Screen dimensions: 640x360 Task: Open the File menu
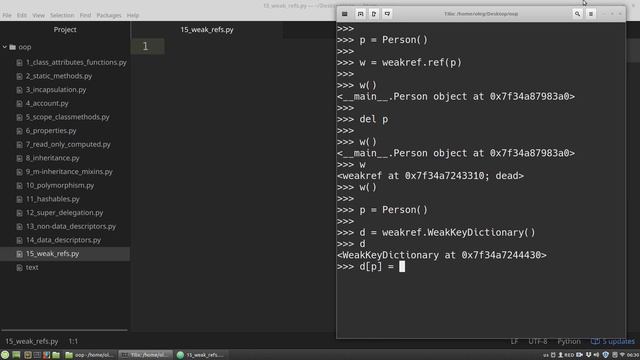[7, 15]
